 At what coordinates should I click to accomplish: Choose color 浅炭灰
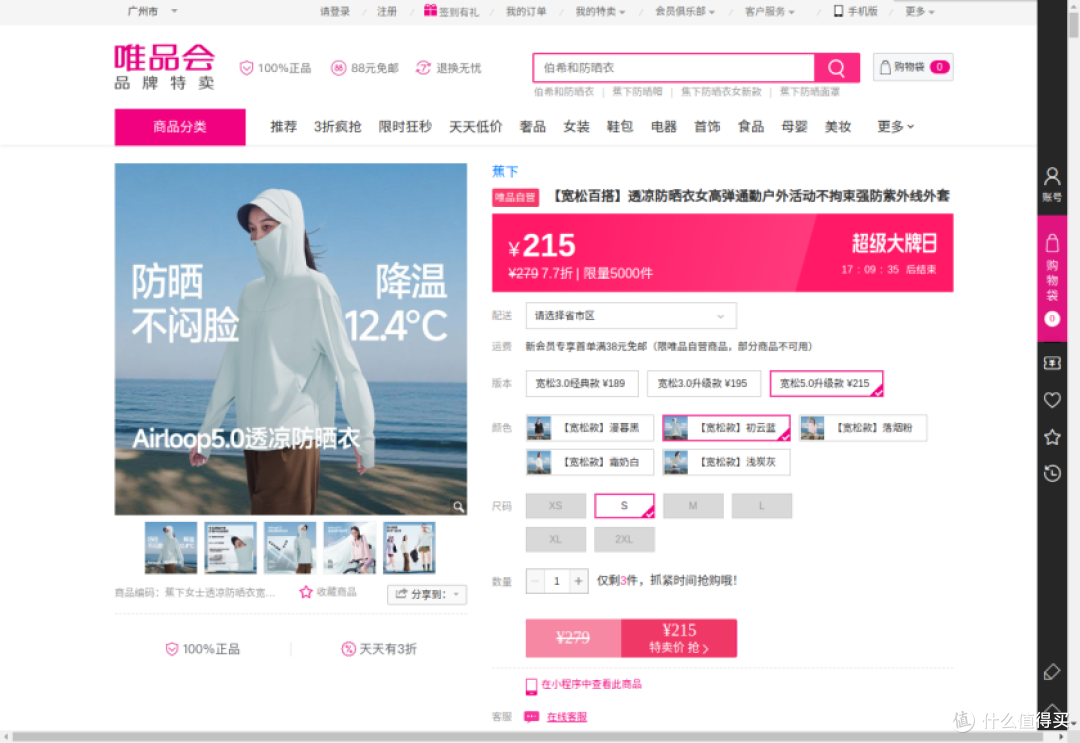click(726, 462)
